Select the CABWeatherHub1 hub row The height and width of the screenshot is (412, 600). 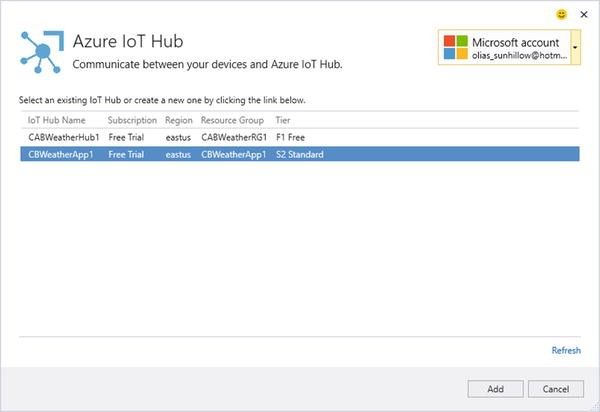(x=300, y=137)
